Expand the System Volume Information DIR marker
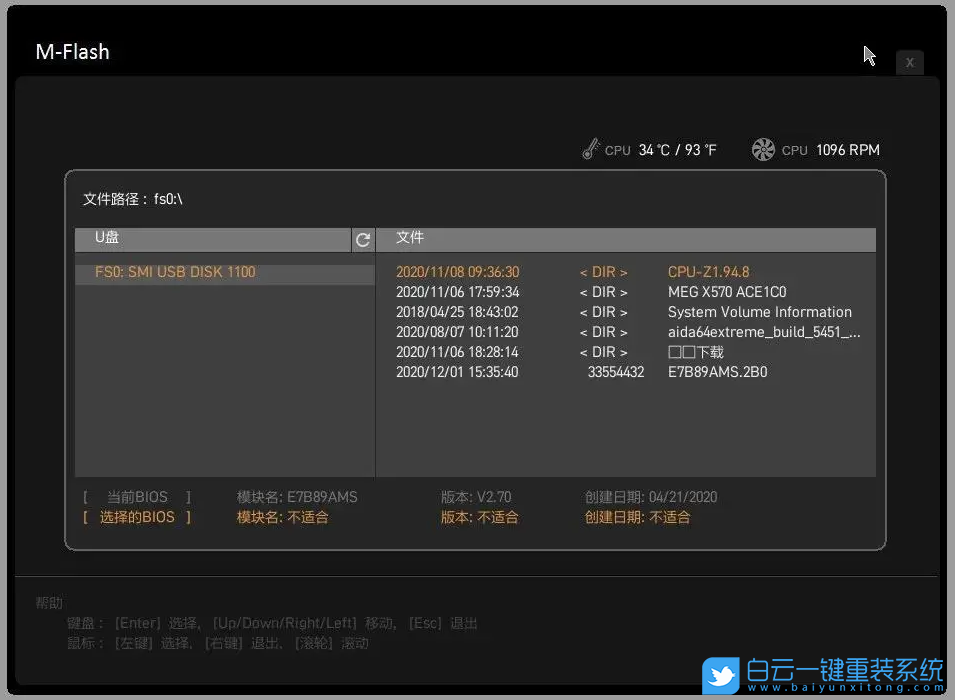955x700 pixels. [x=604, y=311]
